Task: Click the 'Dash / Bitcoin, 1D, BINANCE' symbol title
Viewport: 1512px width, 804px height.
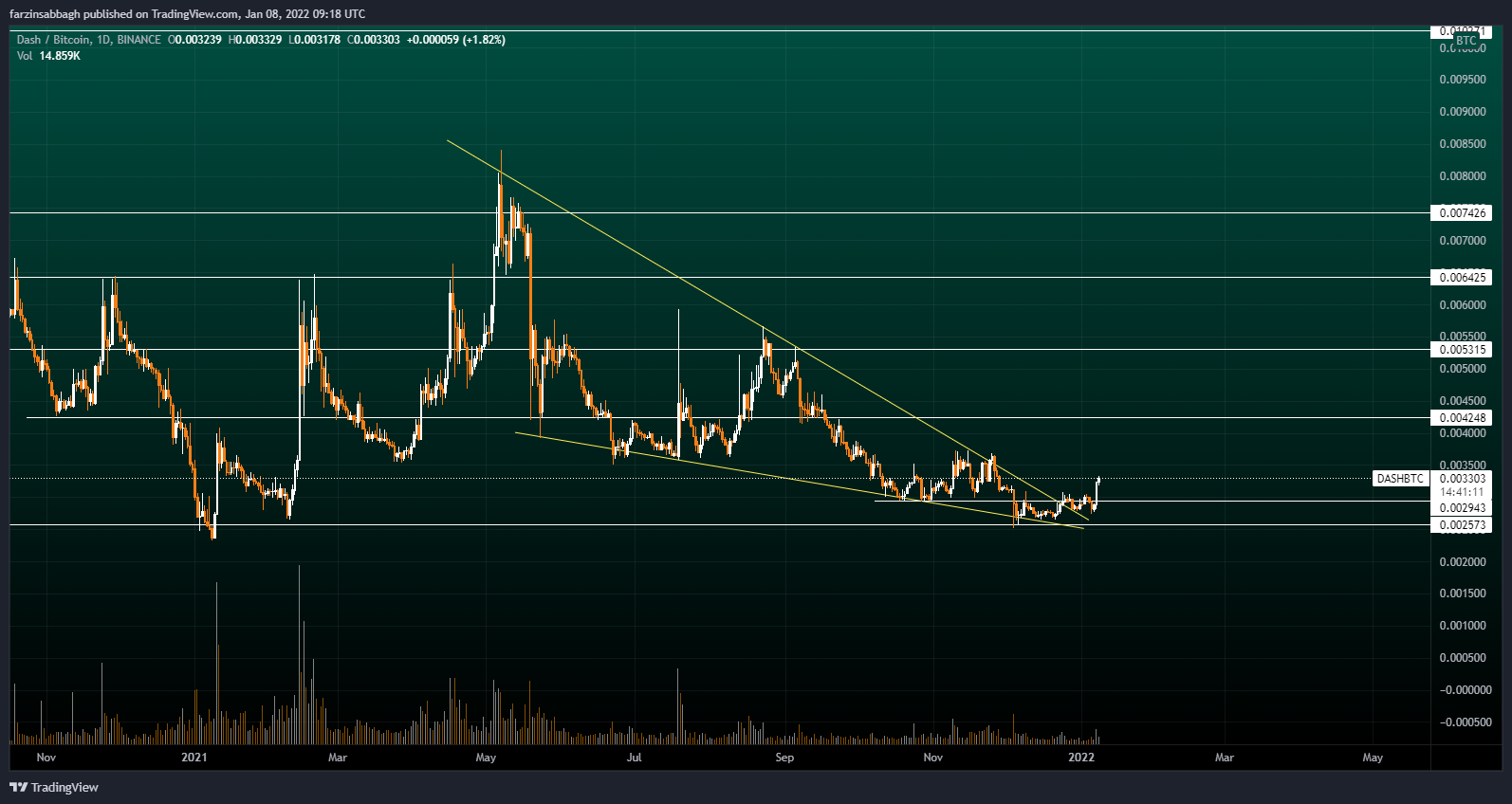Action: [88, 40]
